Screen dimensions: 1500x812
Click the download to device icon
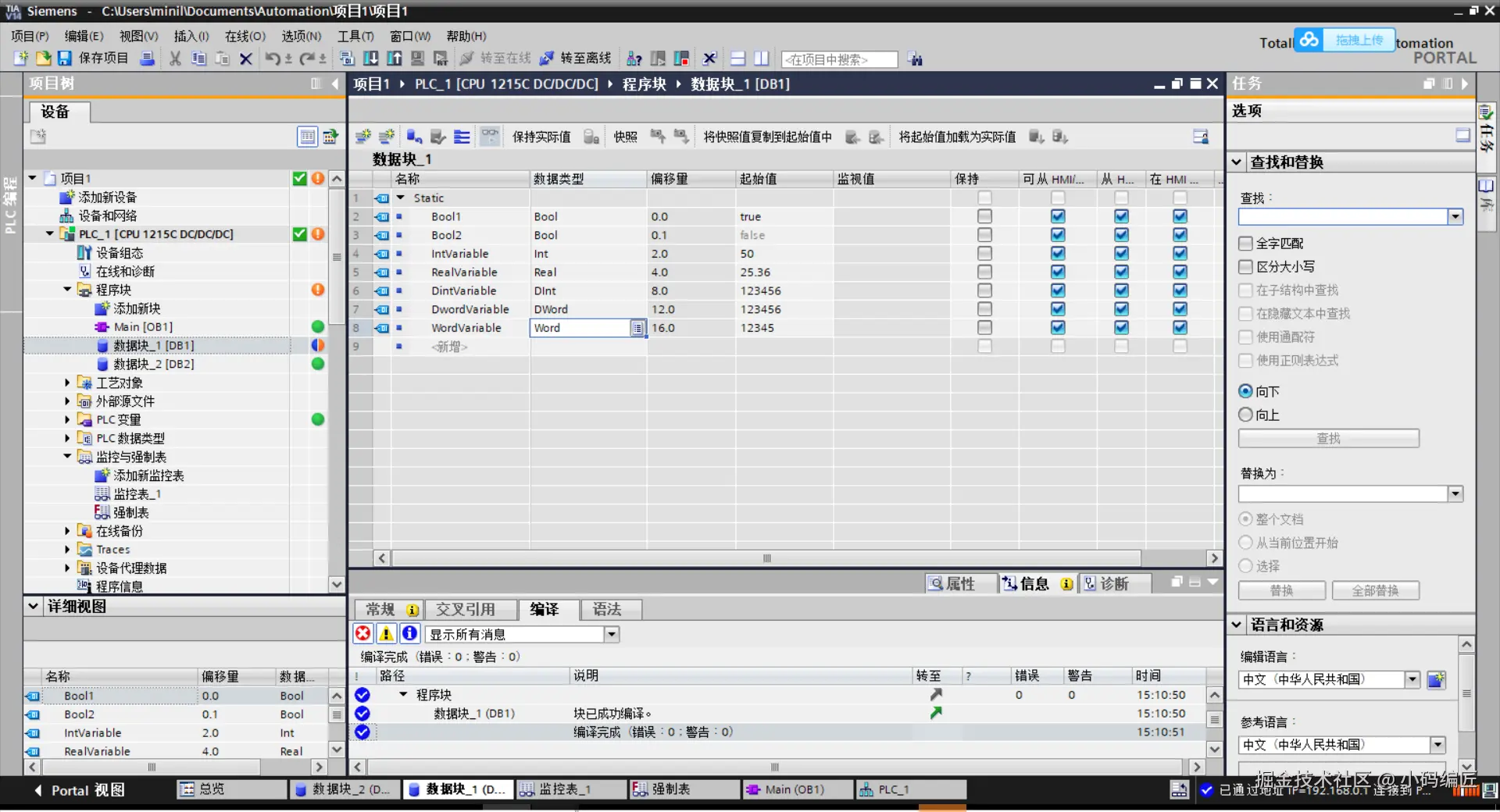[x=371, y=59]
